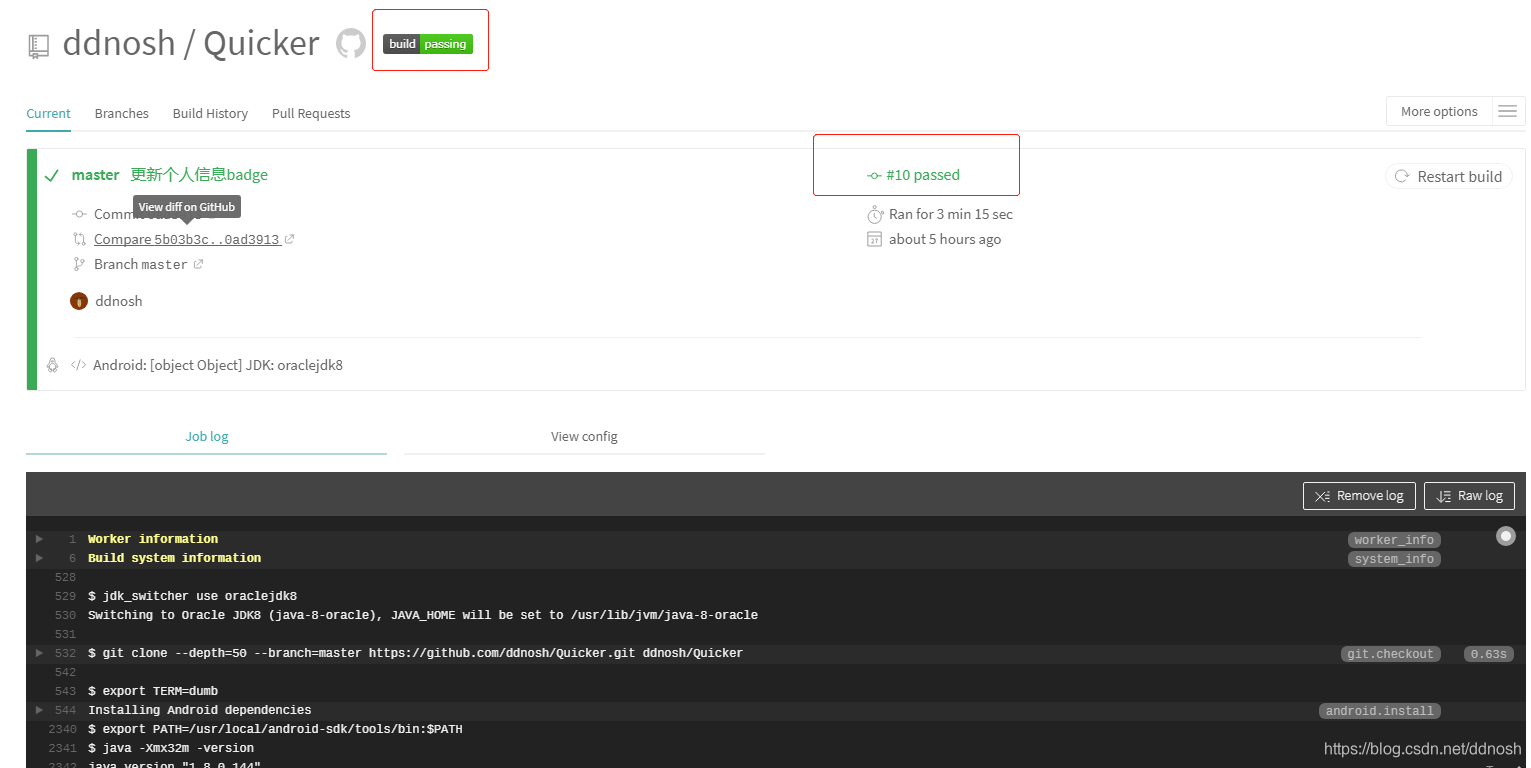Click the export TERM=dumb log line
1531x768 pixels.
click(153, 691)
